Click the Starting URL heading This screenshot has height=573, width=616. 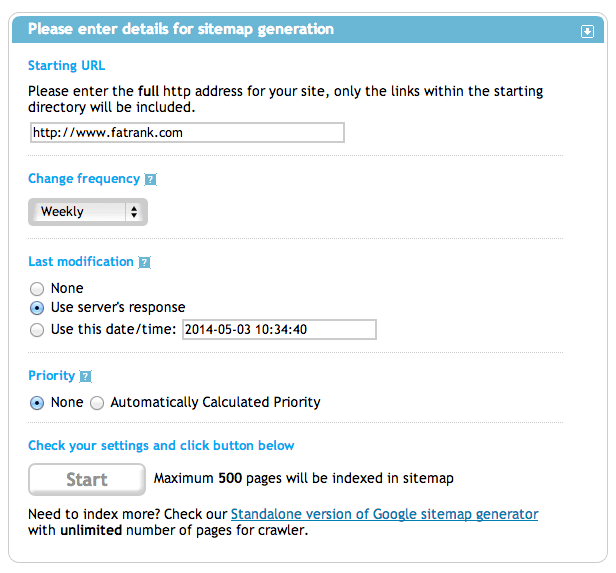pyautogui.click(x=66, y=66)
